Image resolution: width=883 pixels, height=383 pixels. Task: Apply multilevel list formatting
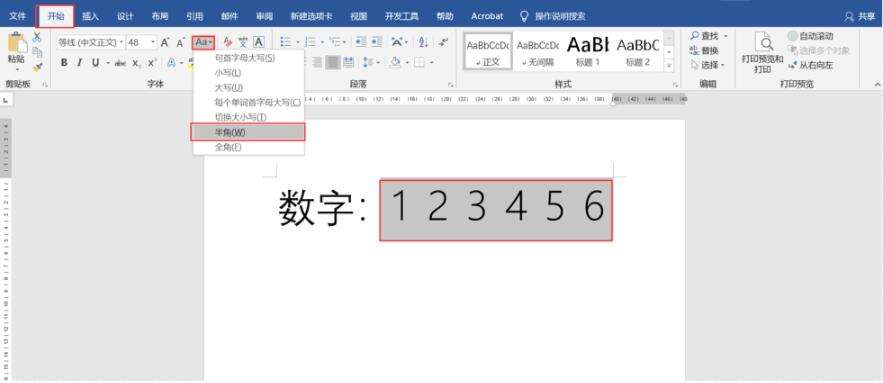[335, 42]
